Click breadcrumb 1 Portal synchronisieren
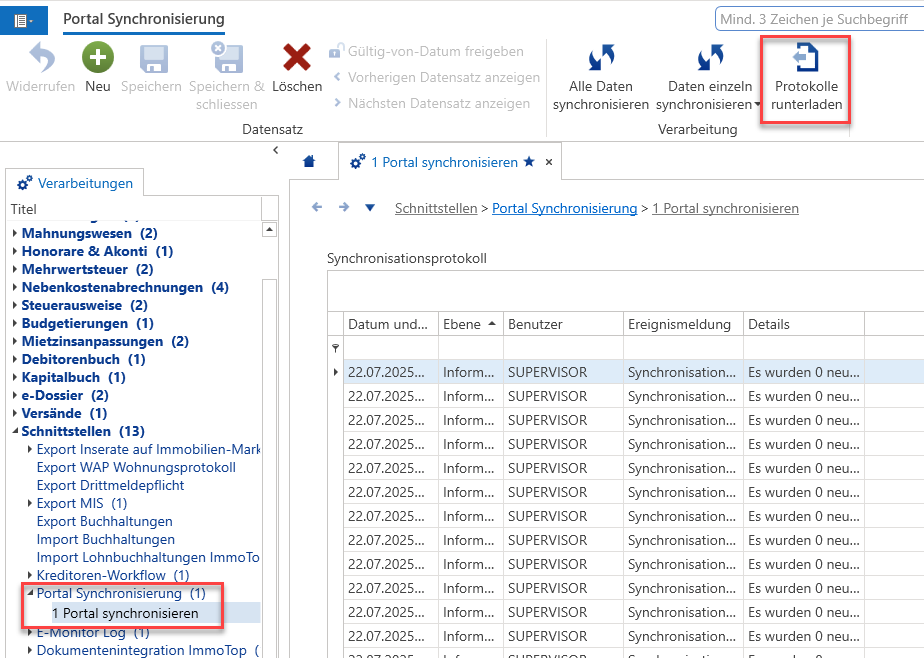This screenshot has height=658, width=924. point(725,209)
